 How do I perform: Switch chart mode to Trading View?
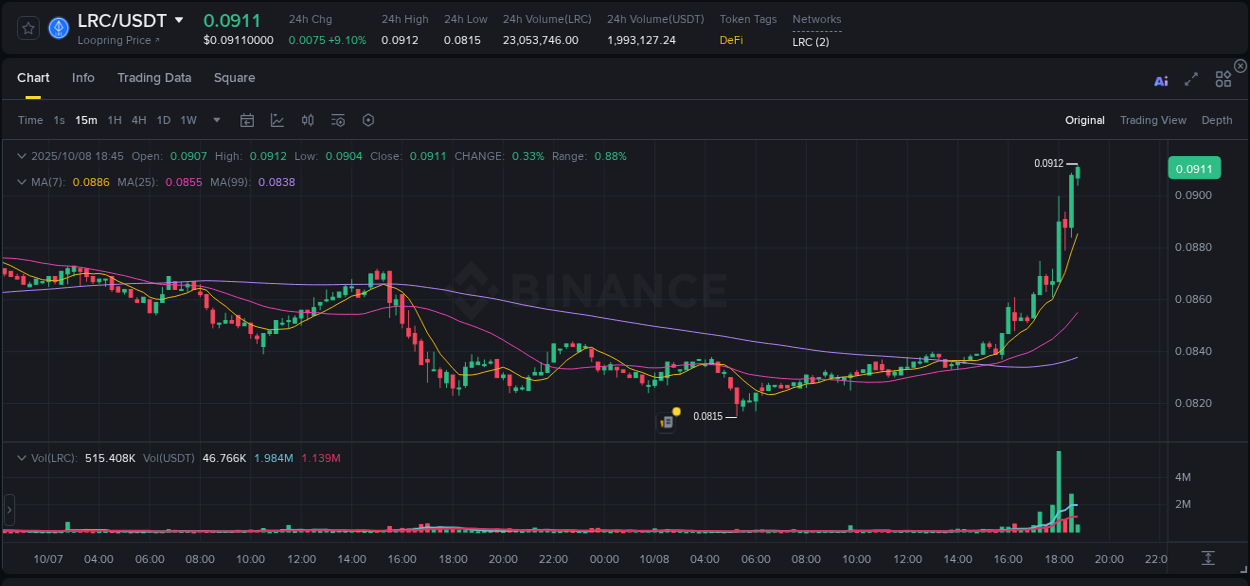(x=1153, y=120)
